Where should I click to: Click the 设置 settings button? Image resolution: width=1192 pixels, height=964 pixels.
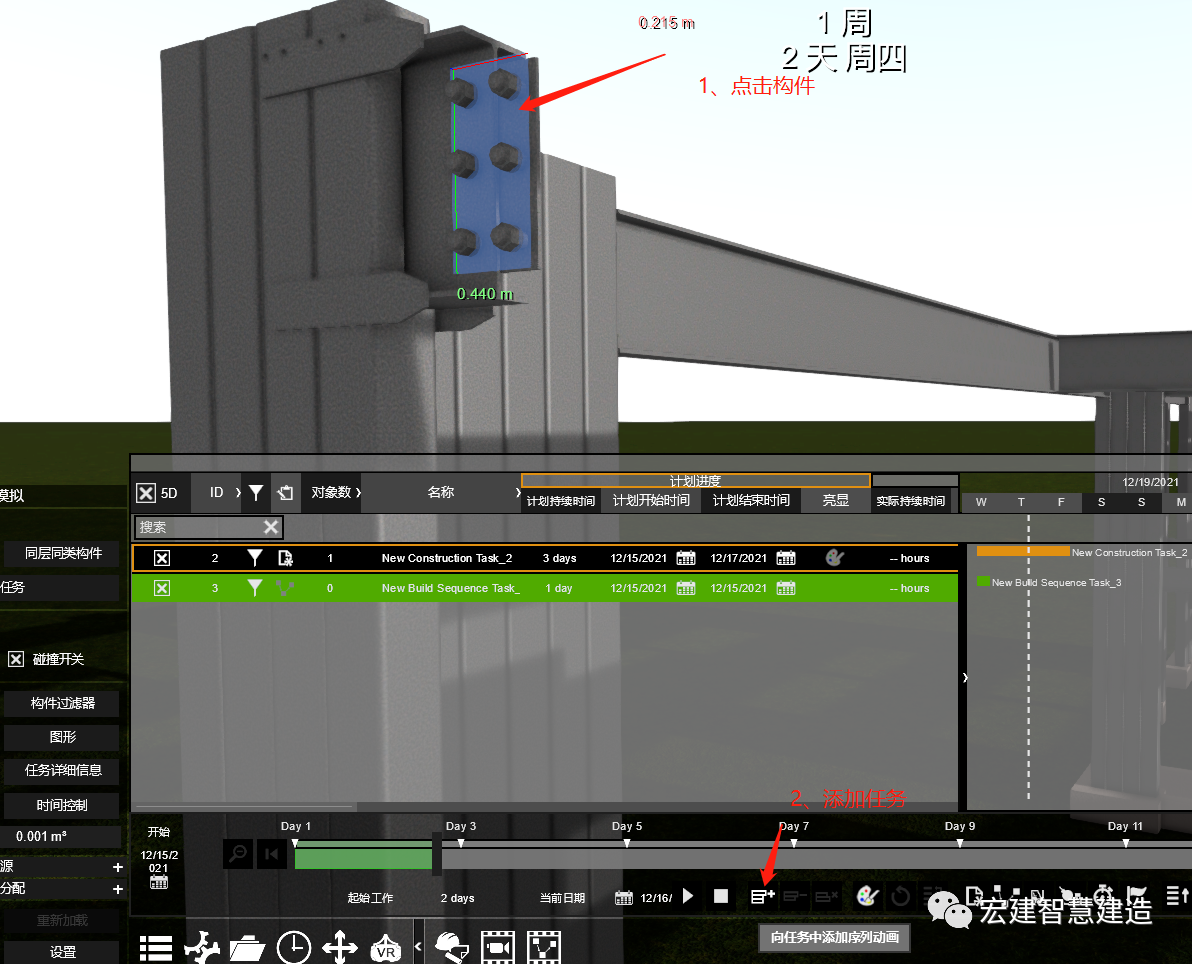coord(62,952)
